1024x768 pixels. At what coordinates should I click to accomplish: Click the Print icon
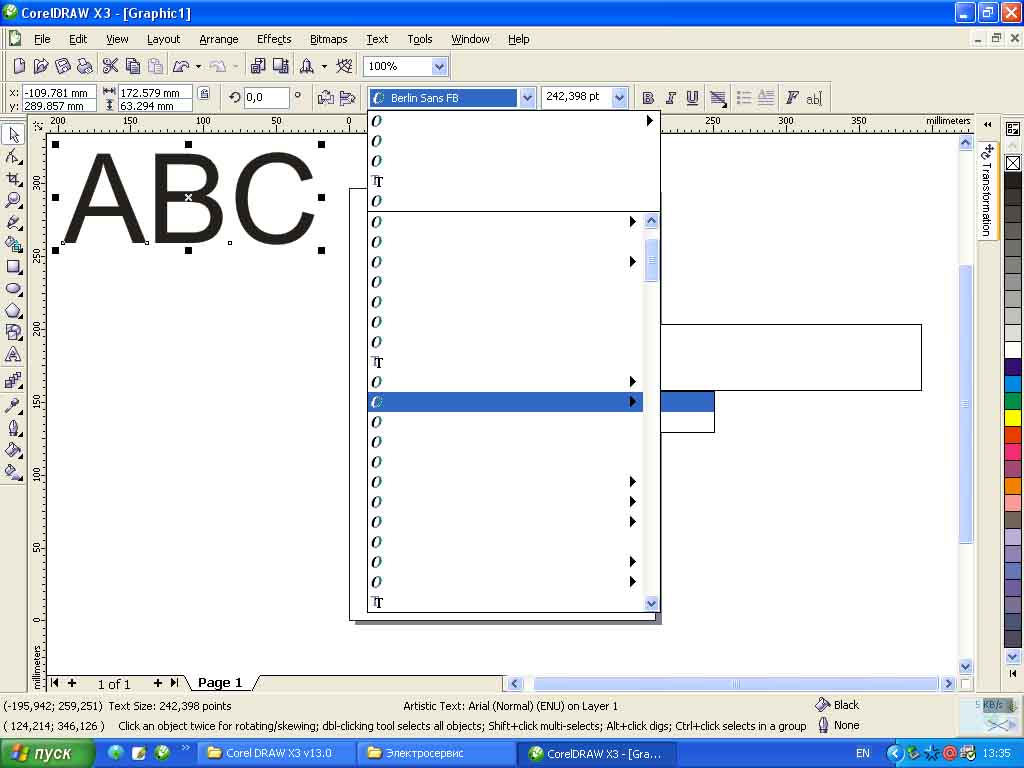click(x=85, y=65)
